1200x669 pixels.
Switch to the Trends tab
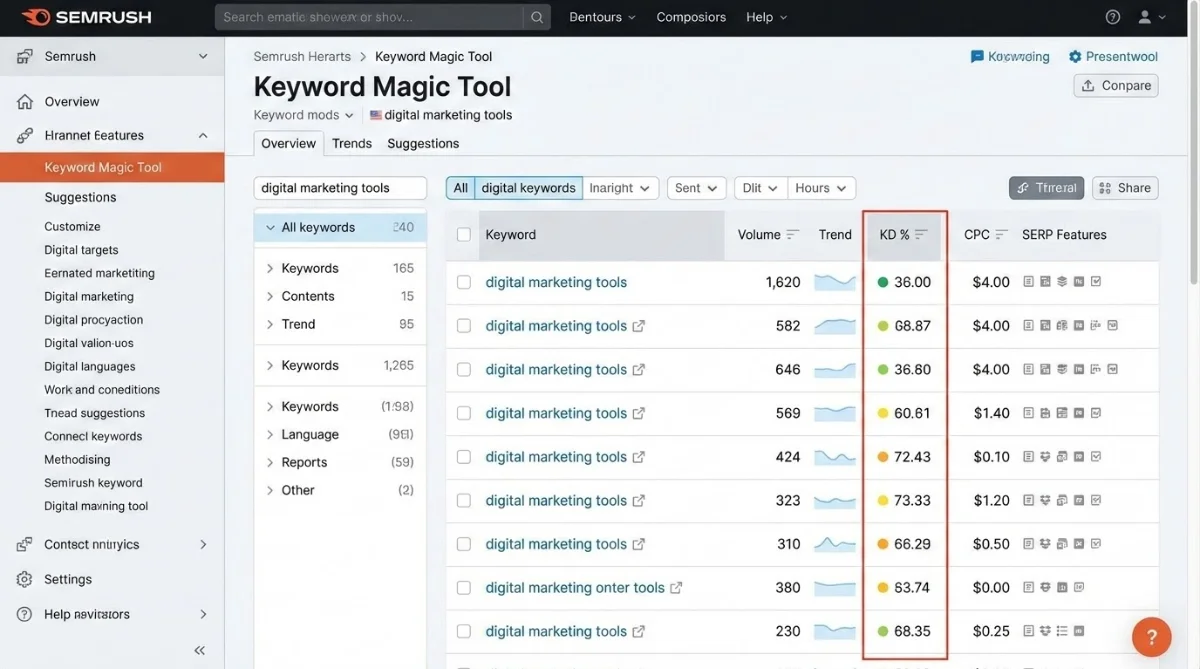click(x=351, y=143)
